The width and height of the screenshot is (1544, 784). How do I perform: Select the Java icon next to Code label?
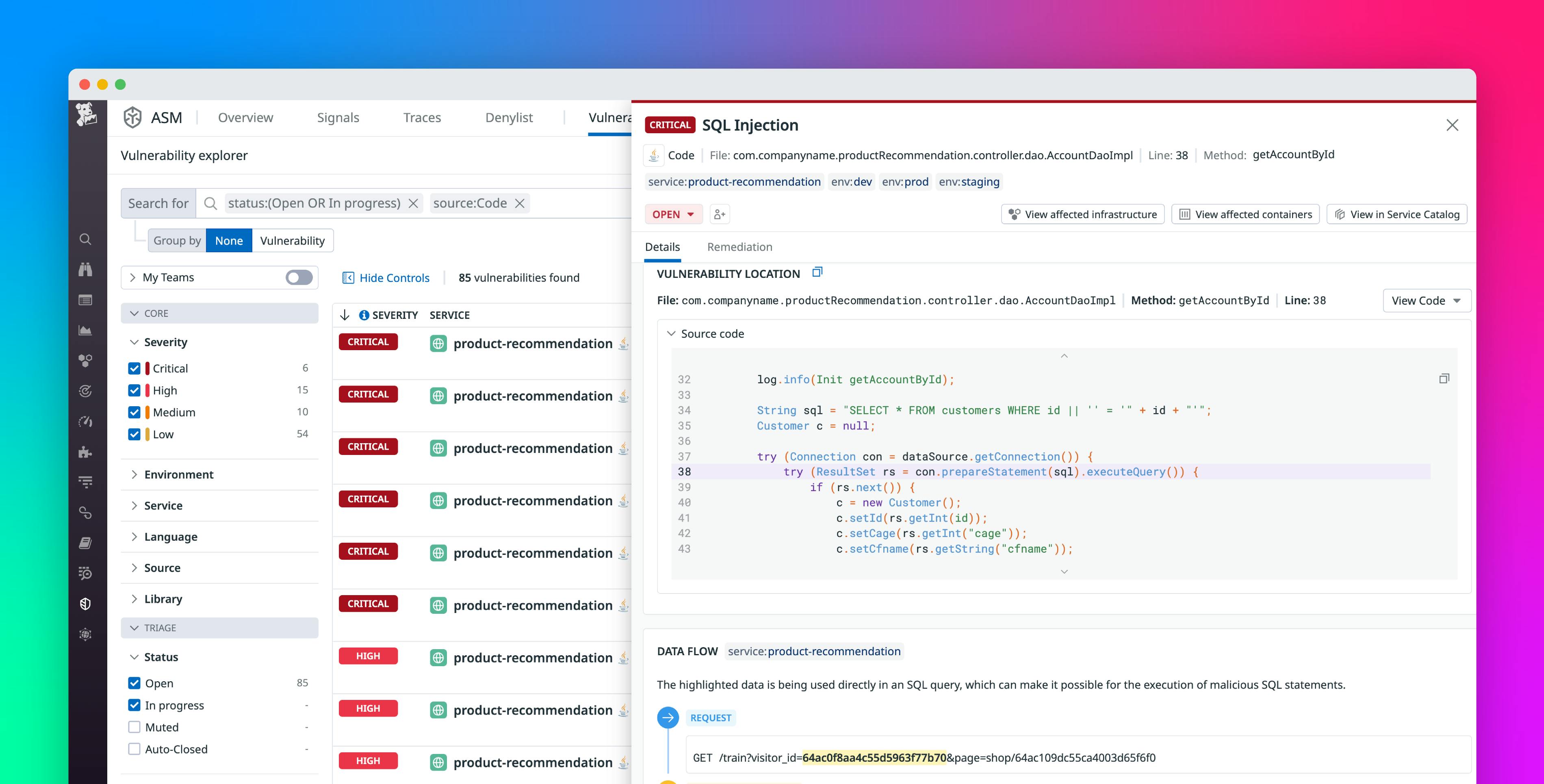[653, 155]
